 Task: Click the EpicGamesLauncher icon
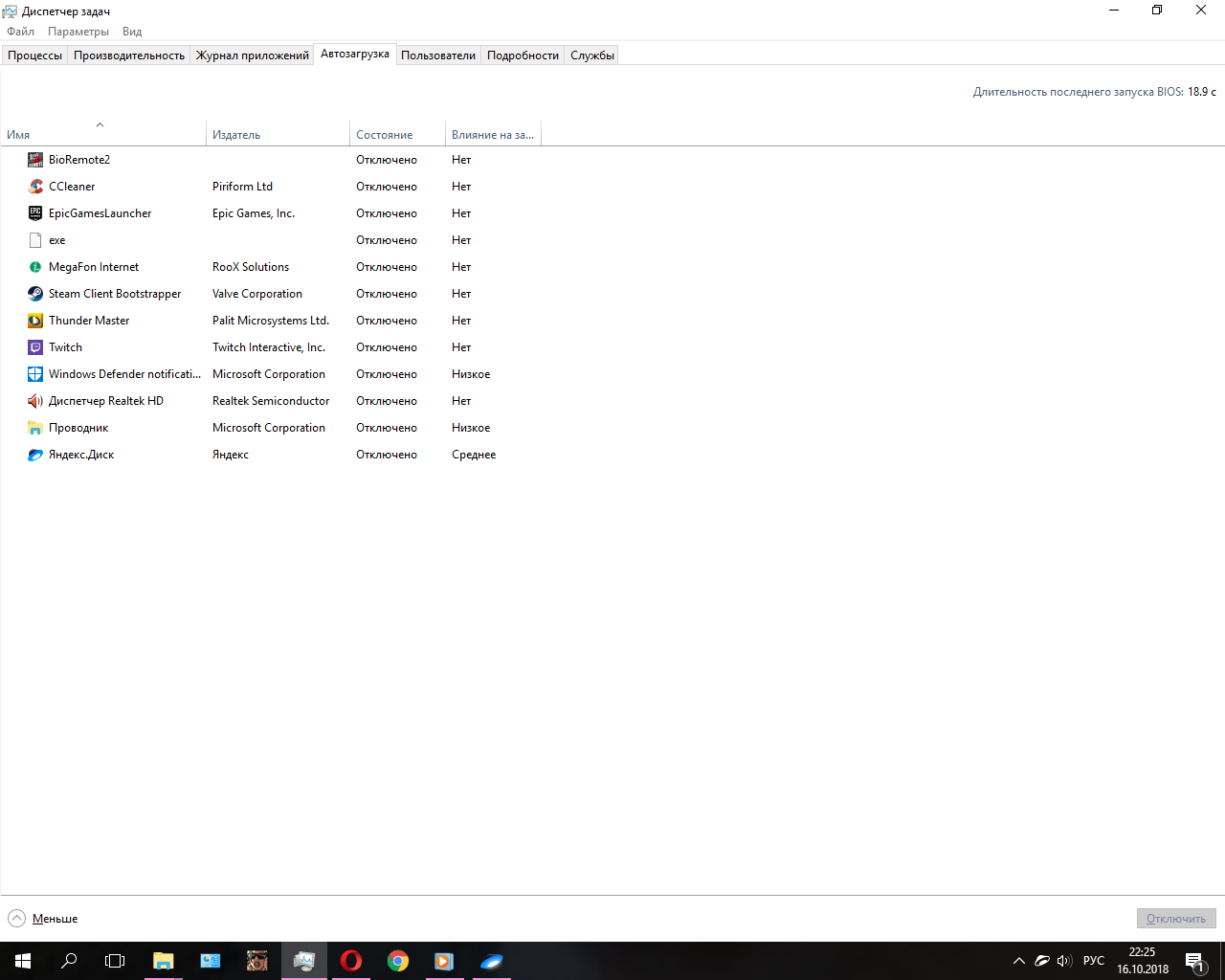click(x=35, y=213)
